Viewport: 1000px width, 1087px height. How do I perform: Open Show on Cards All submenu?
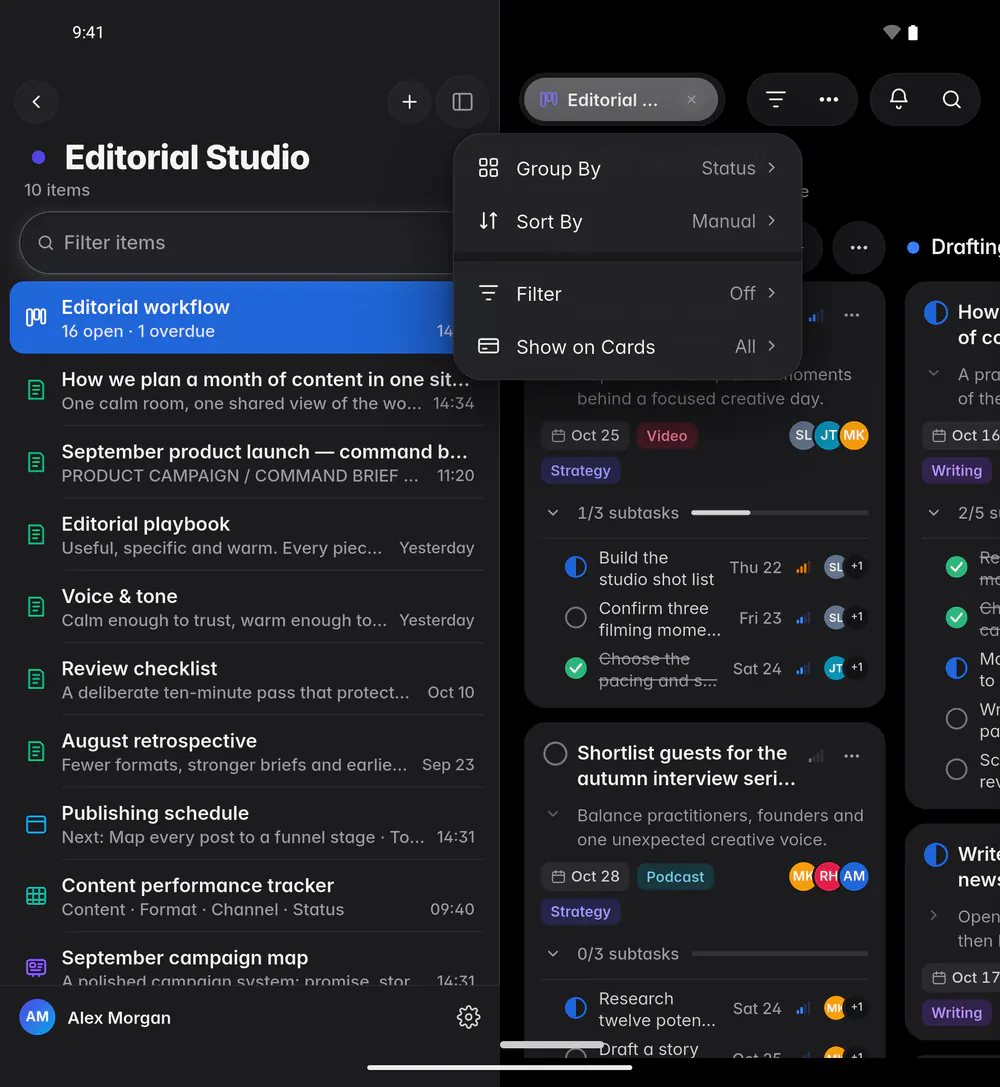627,347
